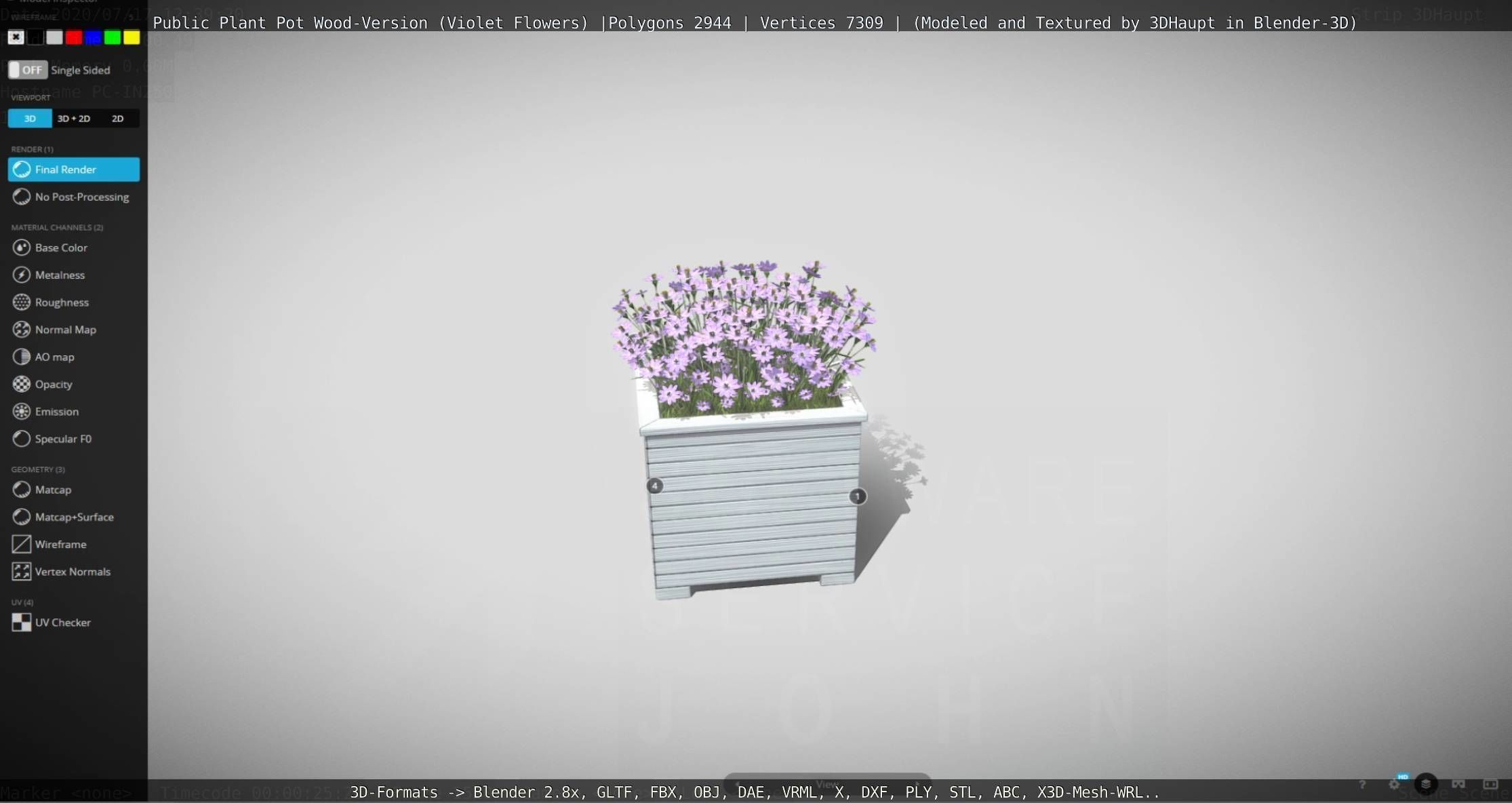
Task: Open the help question mark icon
Action: tap(1362, 785)
